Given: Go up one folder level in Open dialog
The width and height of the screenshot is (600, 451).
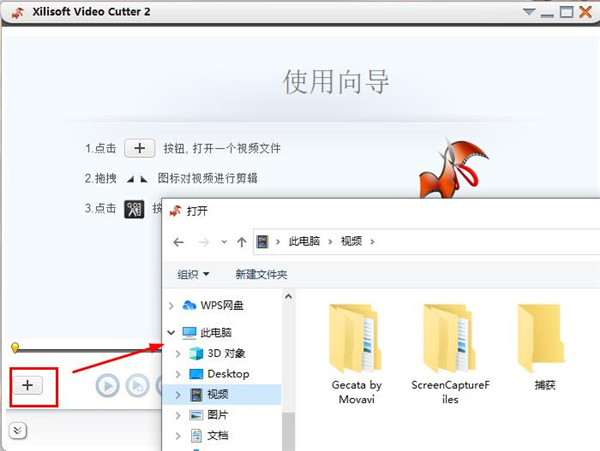Looking at the screenshot, I should 241,242.
